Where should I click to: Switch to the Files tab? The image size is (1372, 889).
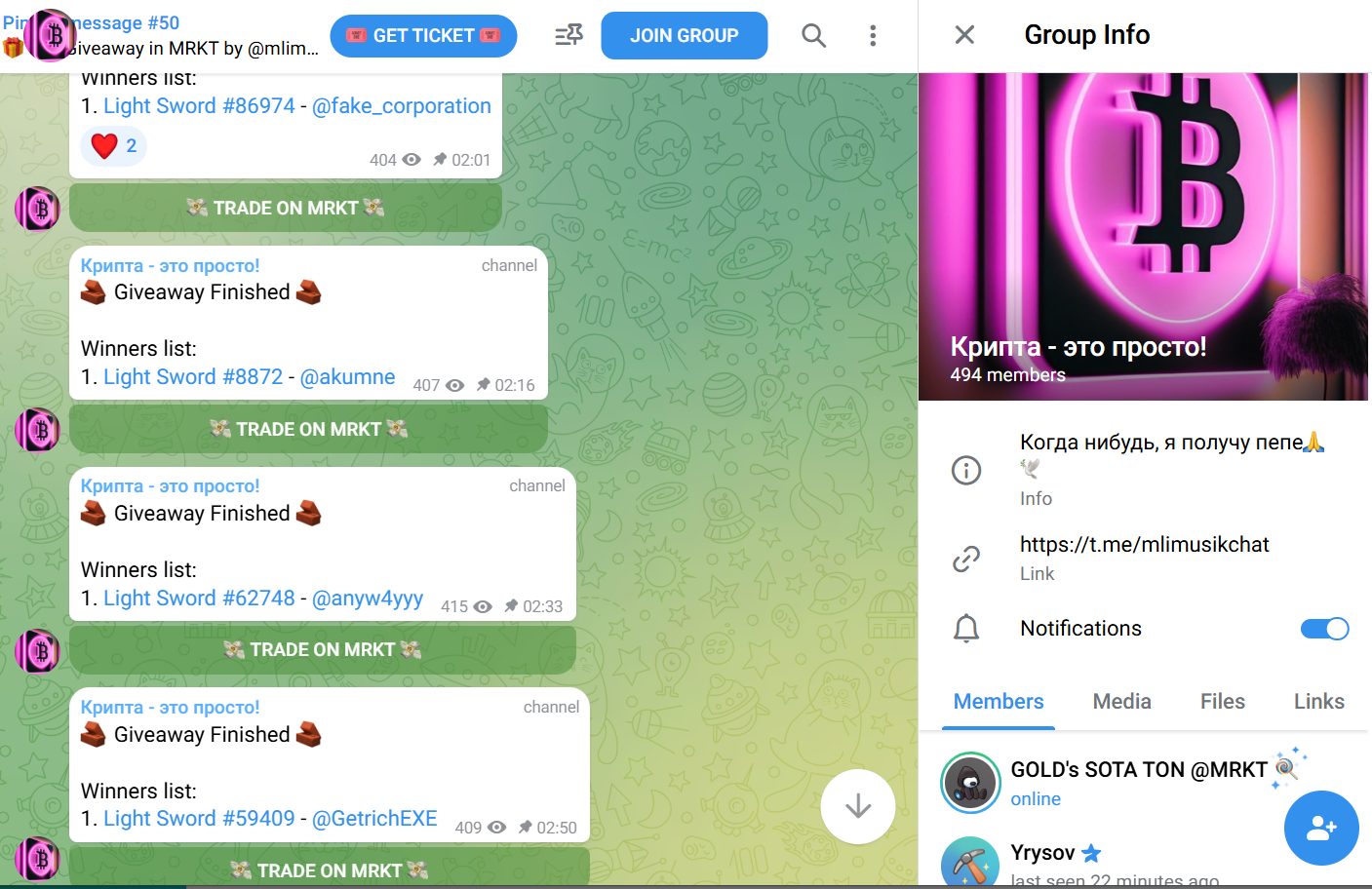coord(1223,702)
